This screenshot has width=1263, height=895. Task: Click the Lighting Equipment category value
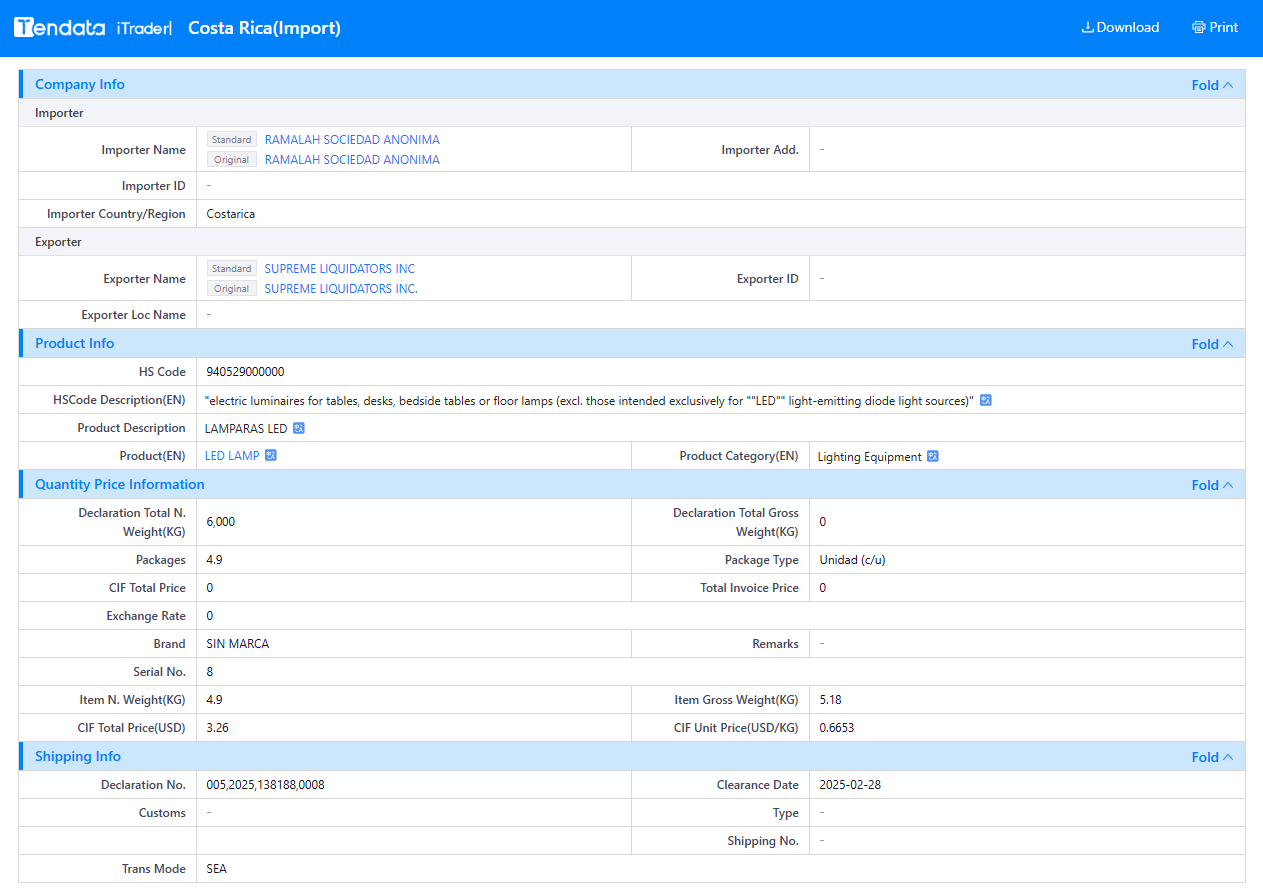870,457
